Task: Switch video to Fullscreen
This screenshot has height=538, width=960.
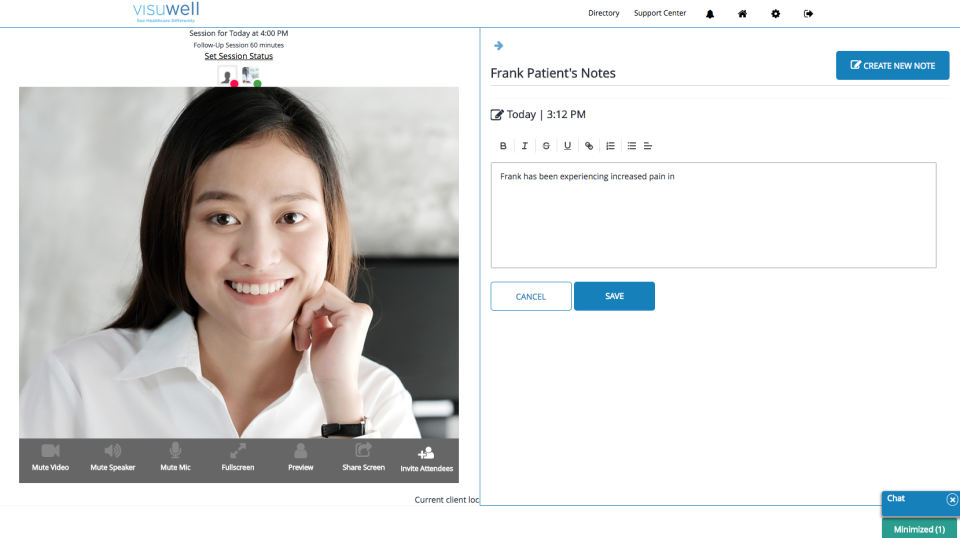Action: pos(238,458)
